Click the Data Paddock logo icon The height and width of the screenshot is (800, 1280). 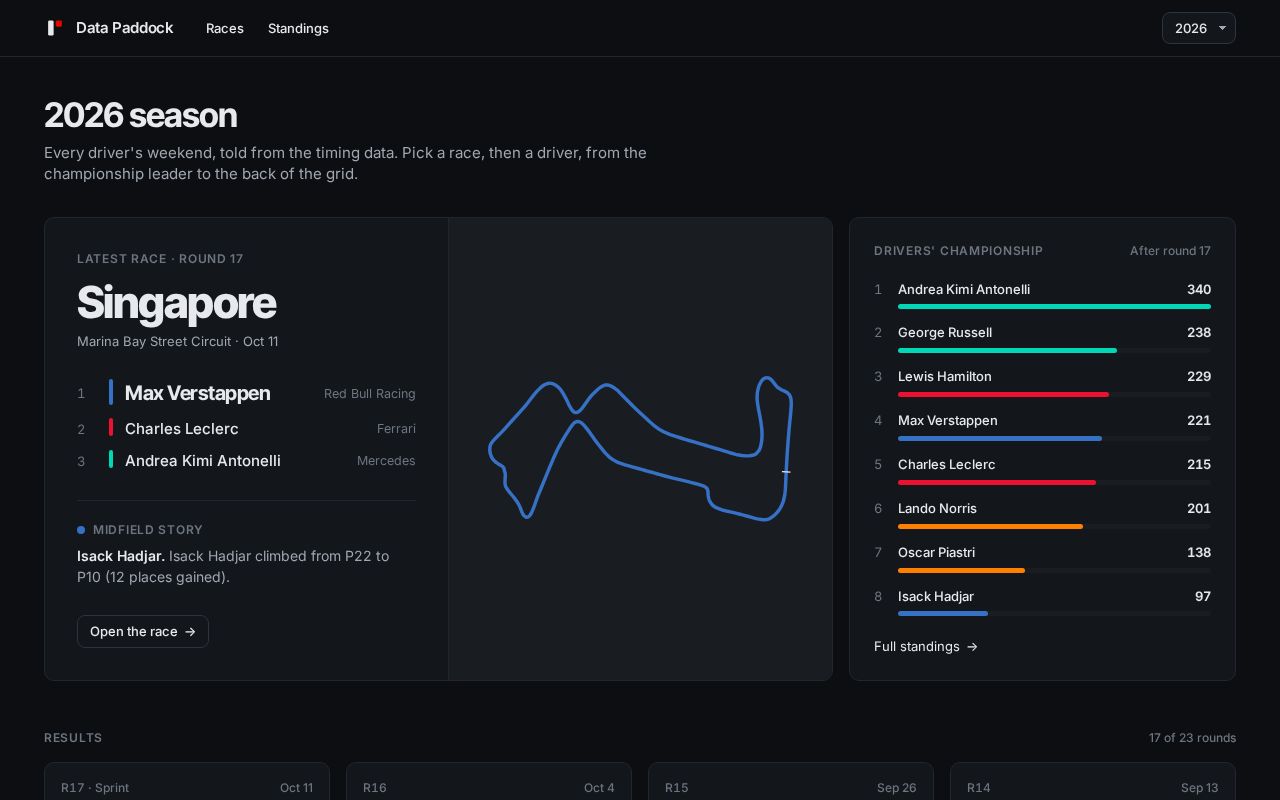55,28
